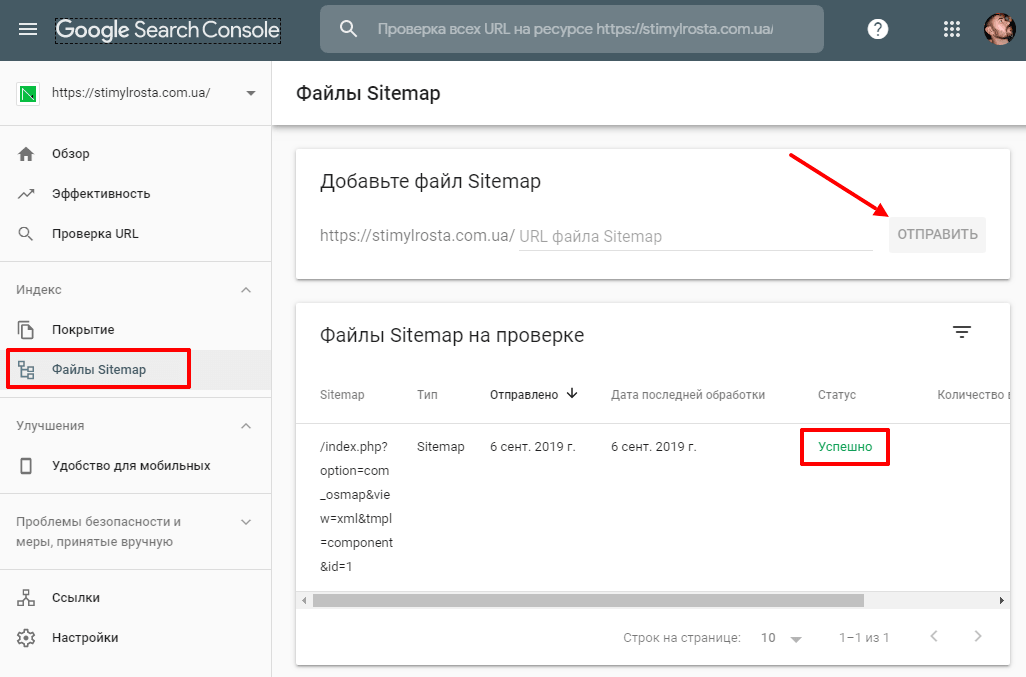This screenshot has height=677, width=1026.
Task: Click the Файлы Sitemap tree icon
Action: click(26, 370)
